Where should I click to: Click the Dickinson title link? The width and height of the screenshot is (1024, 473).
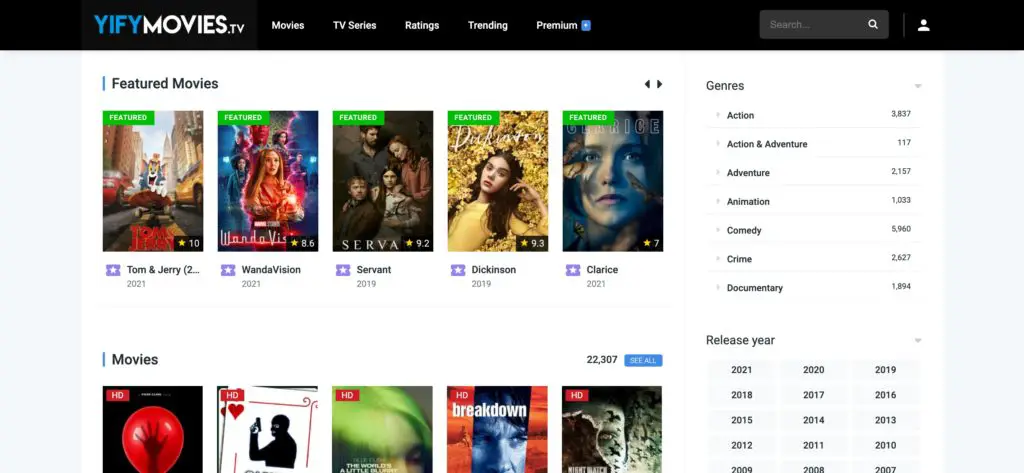[494, 270]
